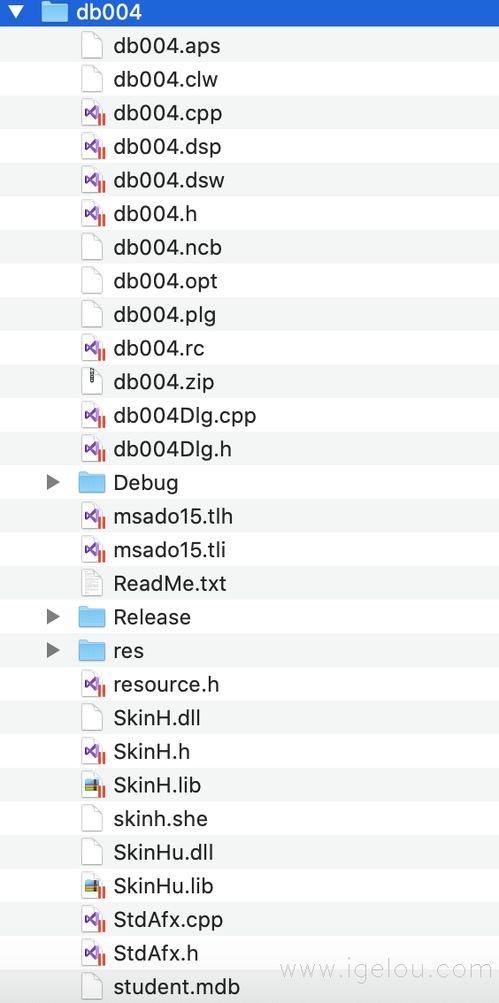Click the blank icon for db004.aps
Image resolution: width=499 pixels, height=1003 pixels.
coord(92,46)
